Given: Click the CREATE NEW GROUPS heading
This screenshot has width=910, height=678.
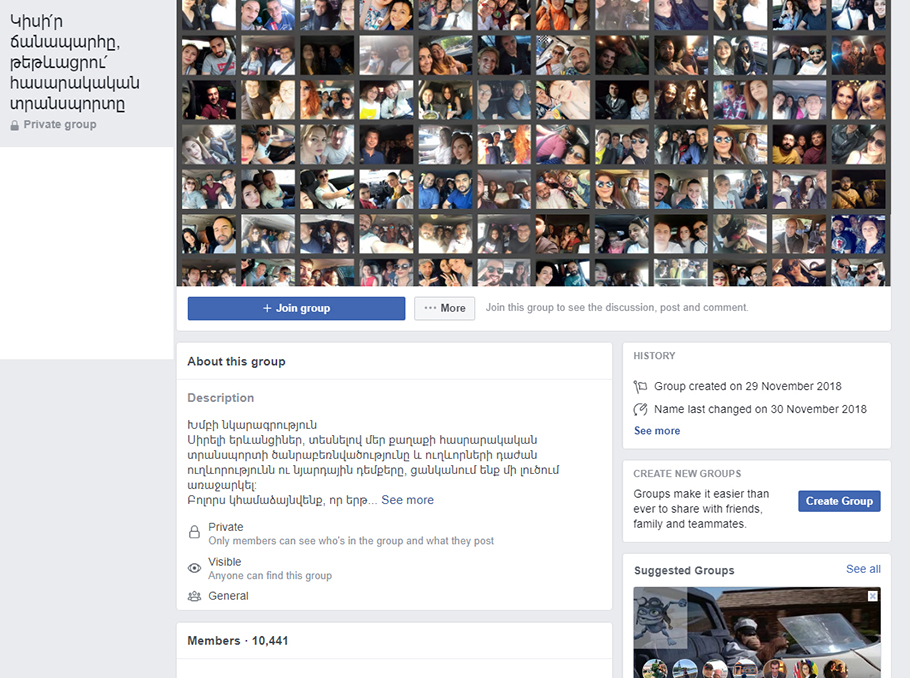Looking at the screenshot, I should pos(687,474).
